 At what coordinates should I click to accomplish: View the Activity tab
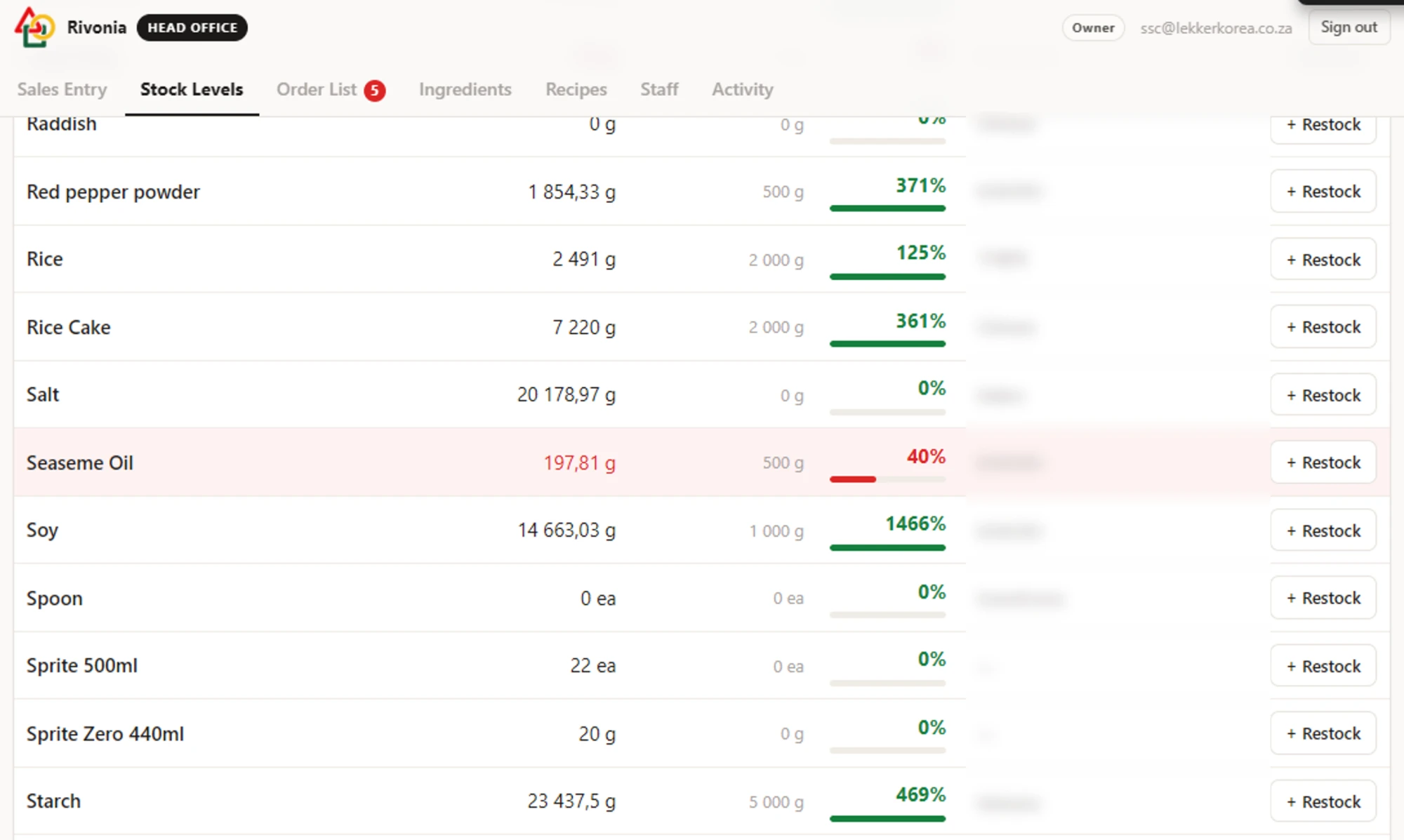pos(743,90)
